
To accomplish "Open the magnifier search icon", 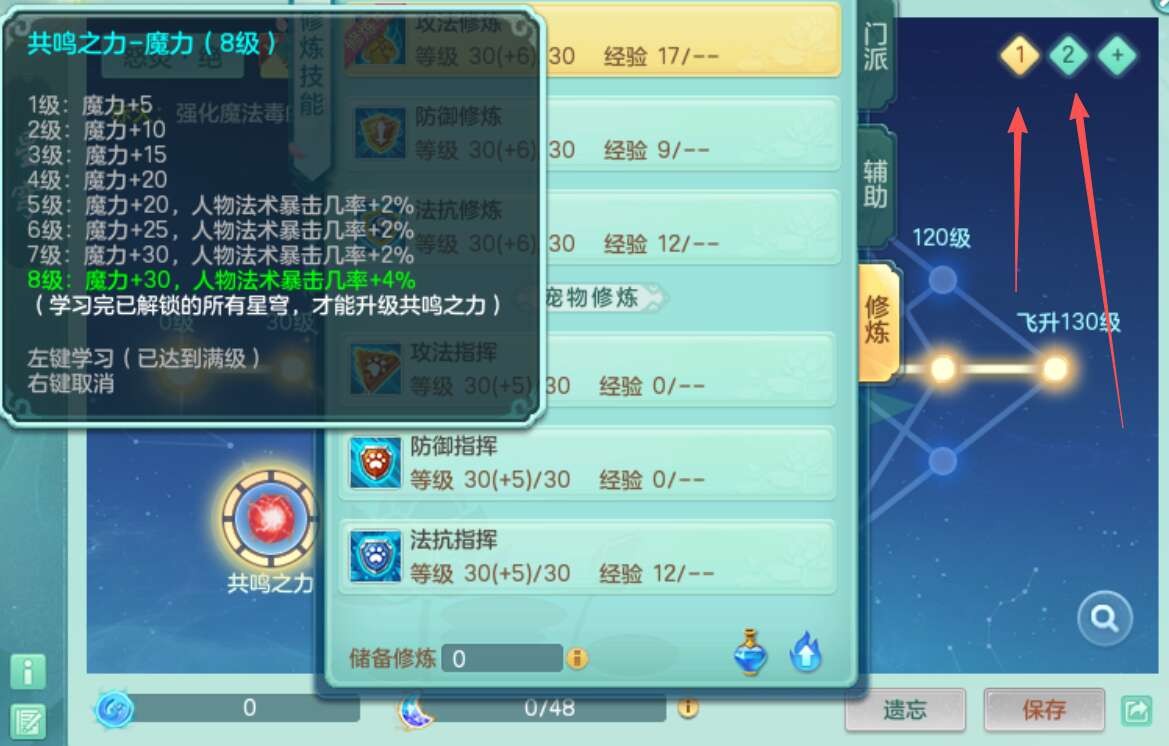I will (1104, 618).
